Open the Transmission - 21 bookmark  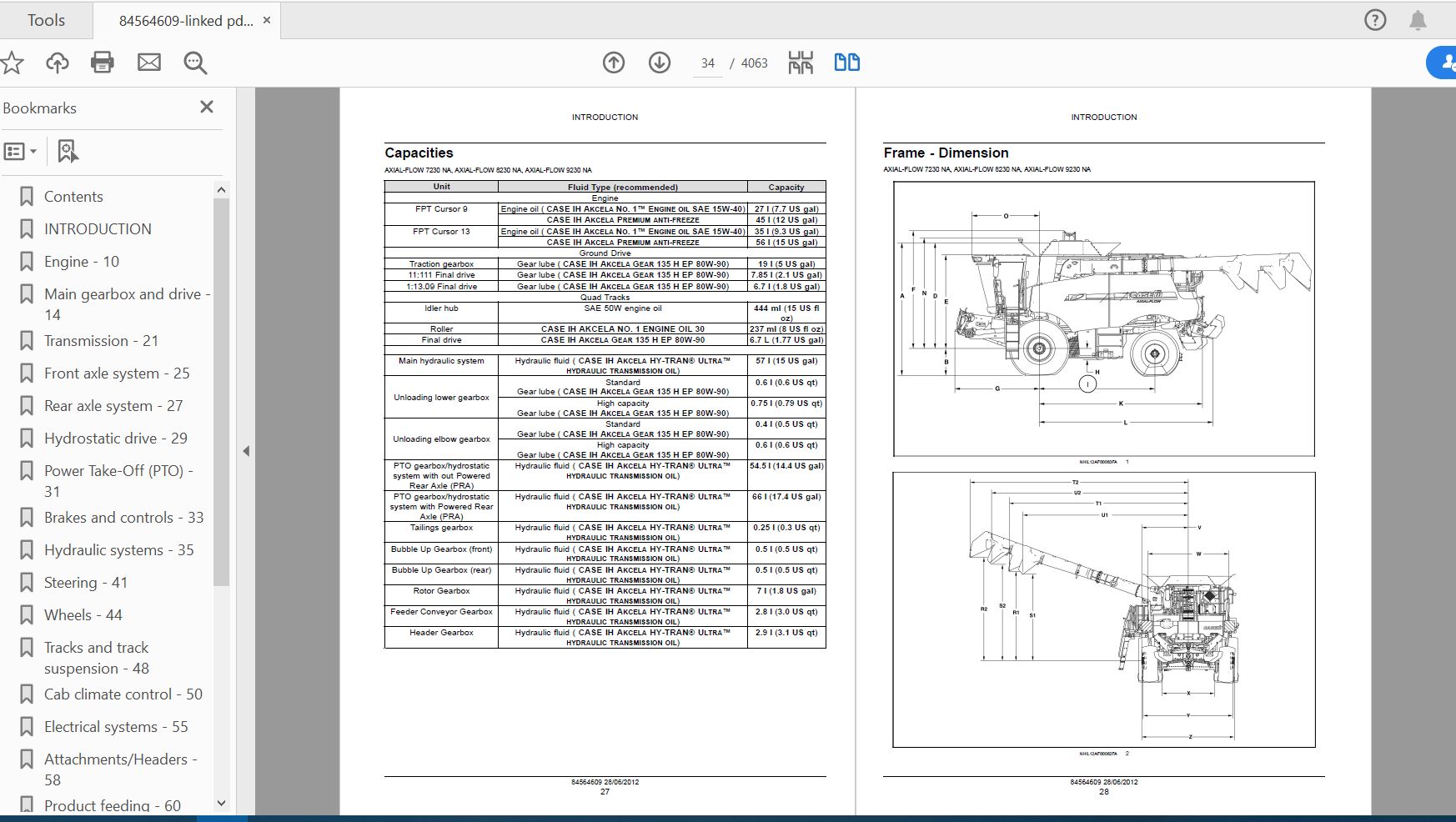101,341
